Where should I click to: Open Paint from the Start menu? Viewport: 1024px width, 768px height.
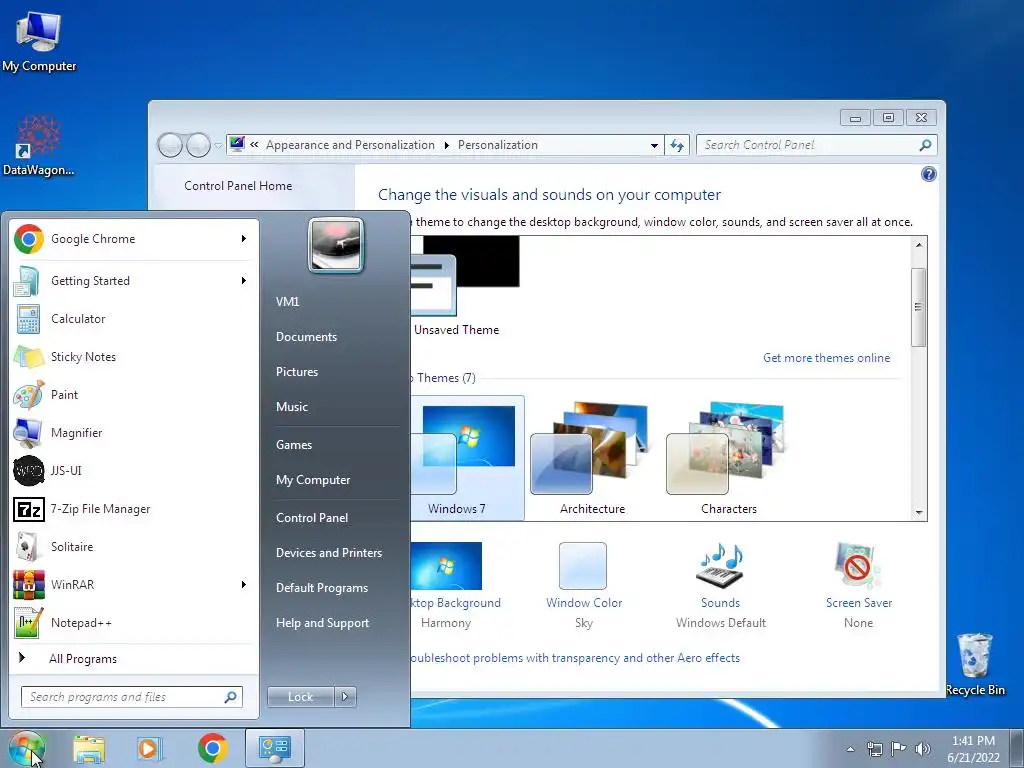(133, 394)
